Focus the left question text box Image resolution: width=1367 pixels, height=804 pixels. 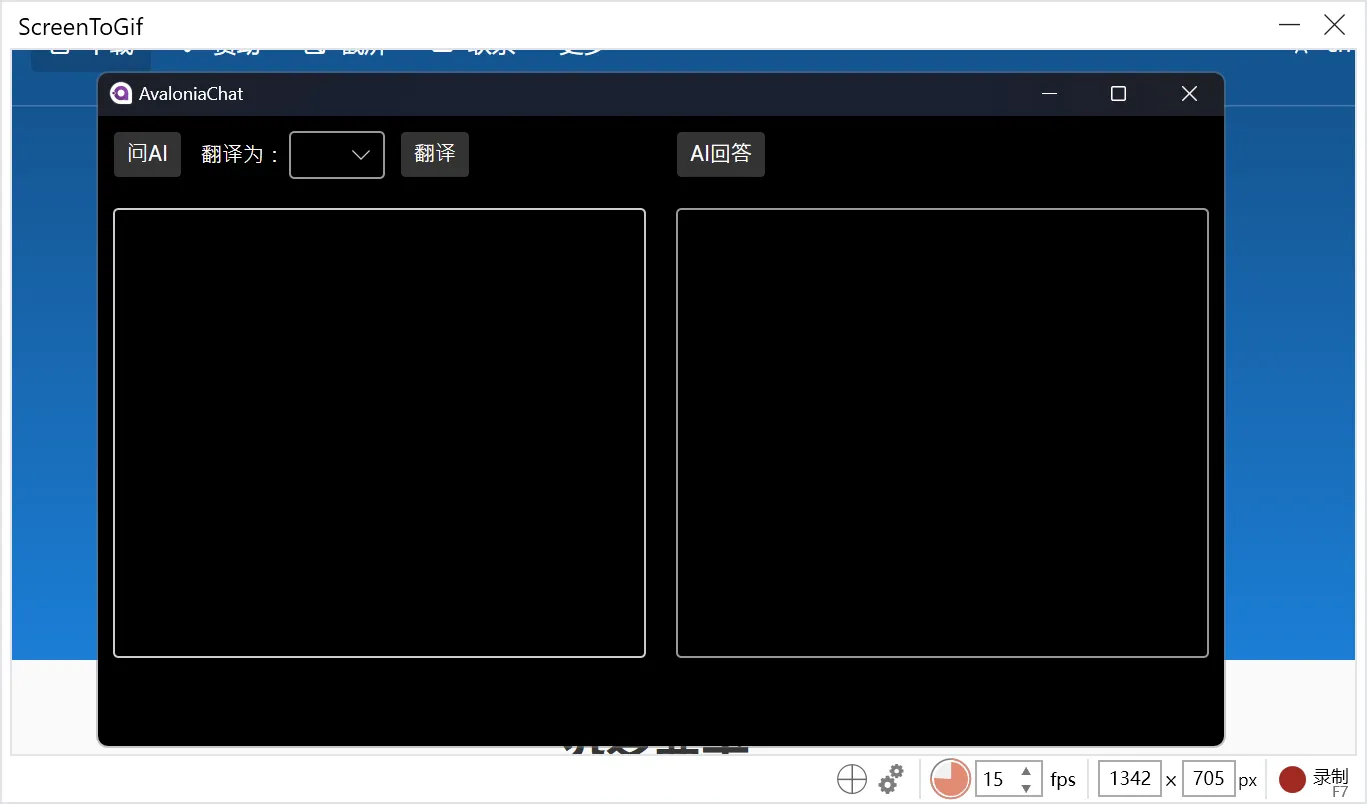coord(379,432)
